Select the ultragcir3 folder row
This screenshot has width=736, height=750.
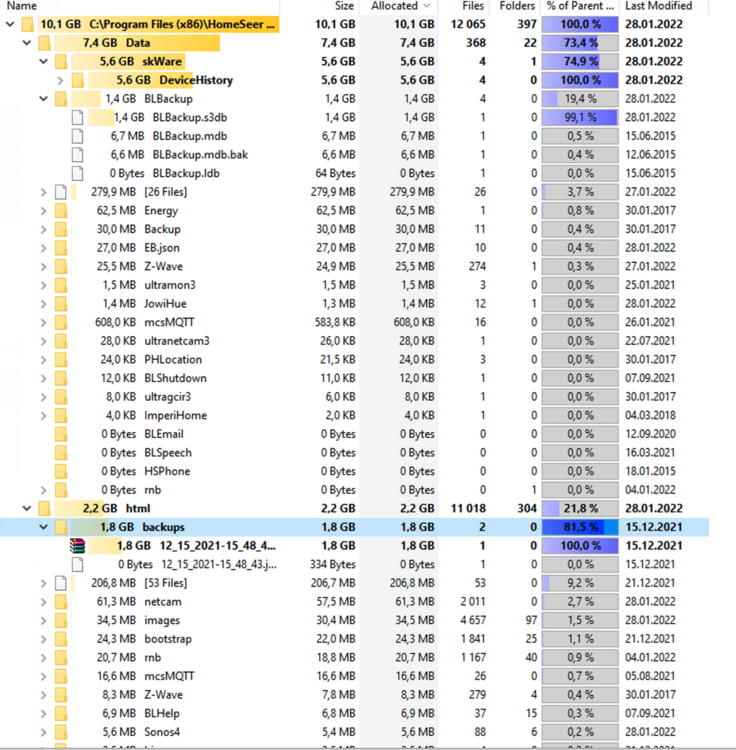tap(354, 397)
